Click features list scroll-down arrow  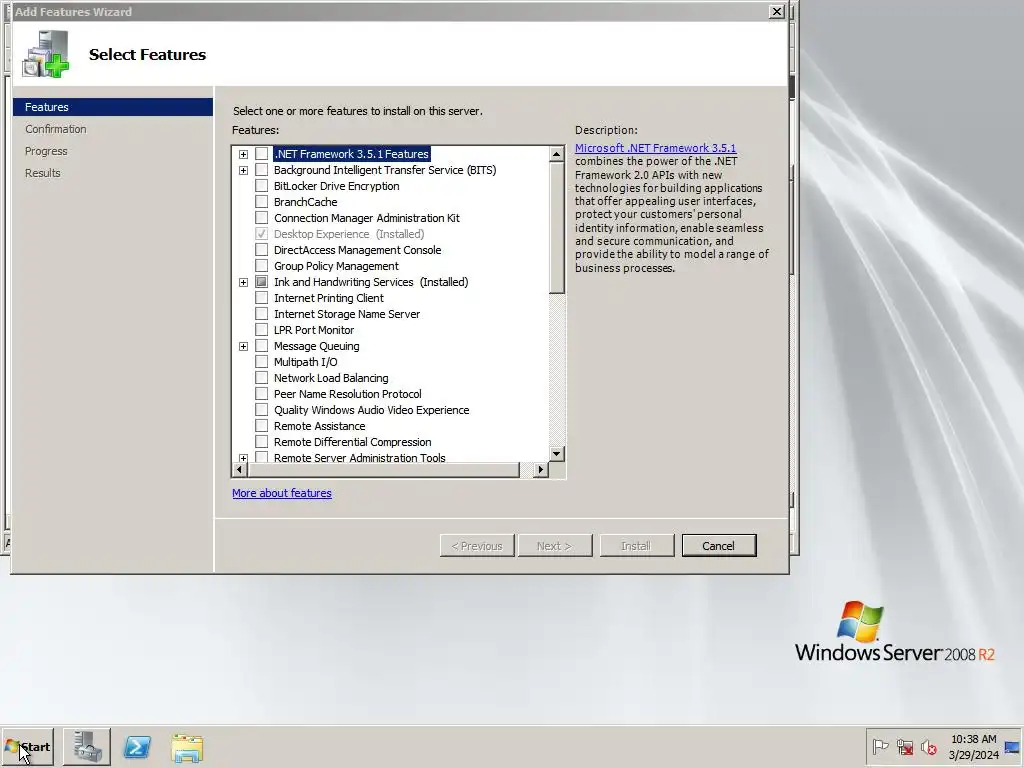(556, 453)
